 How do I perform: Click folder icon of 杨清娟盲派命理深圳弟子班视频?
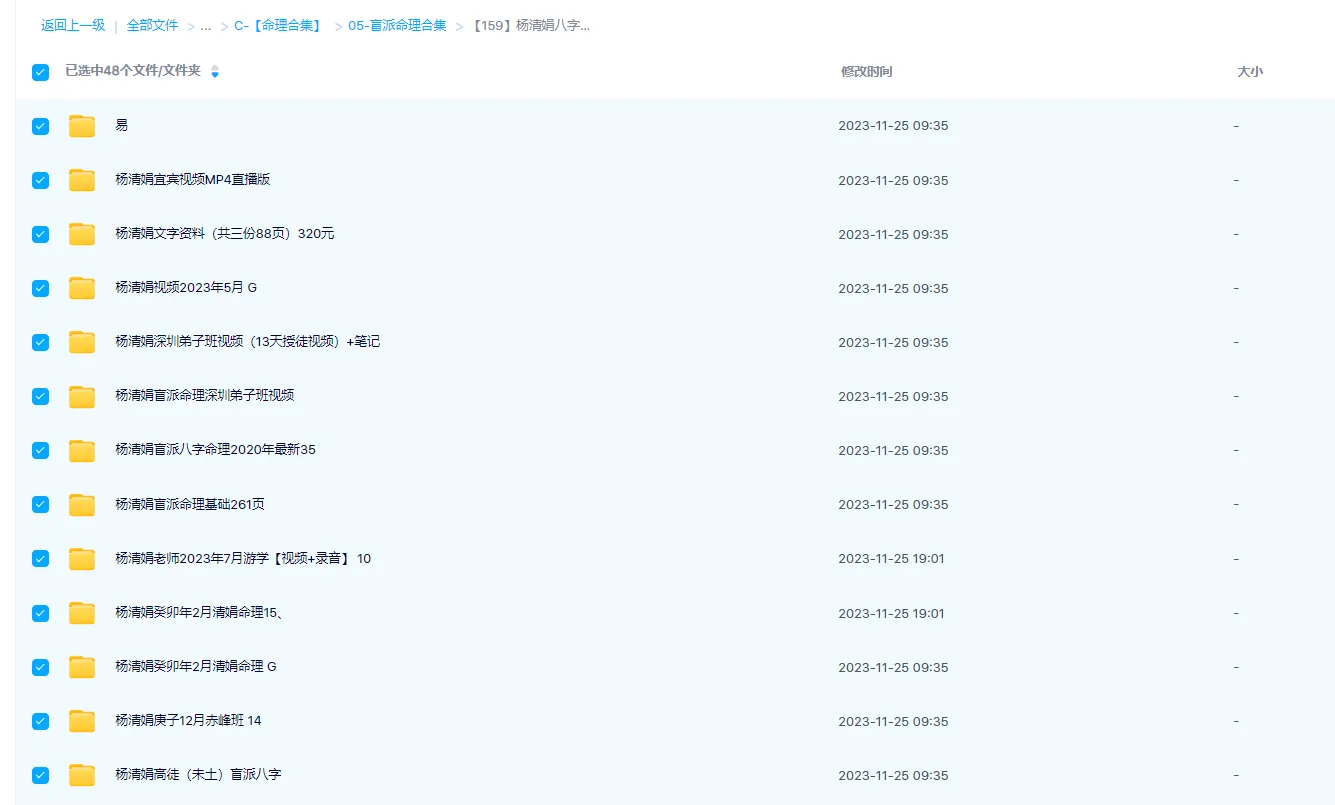82,396
